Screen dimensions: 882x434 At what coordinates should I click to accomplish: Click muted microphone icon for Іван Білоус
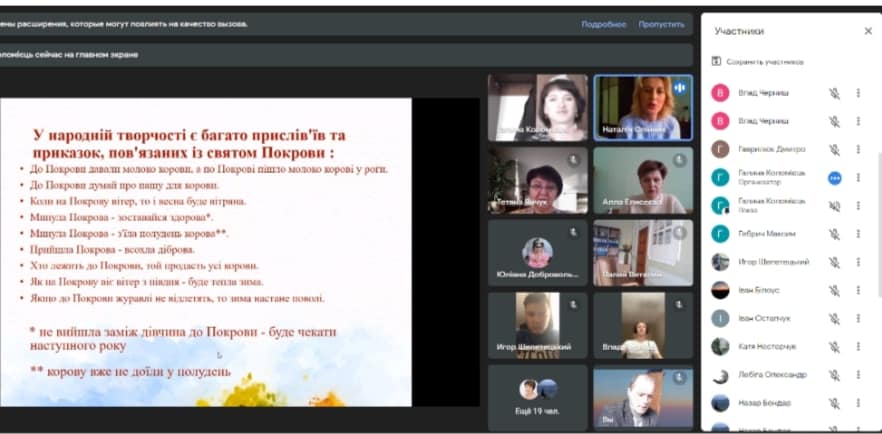tap(834, 290)
